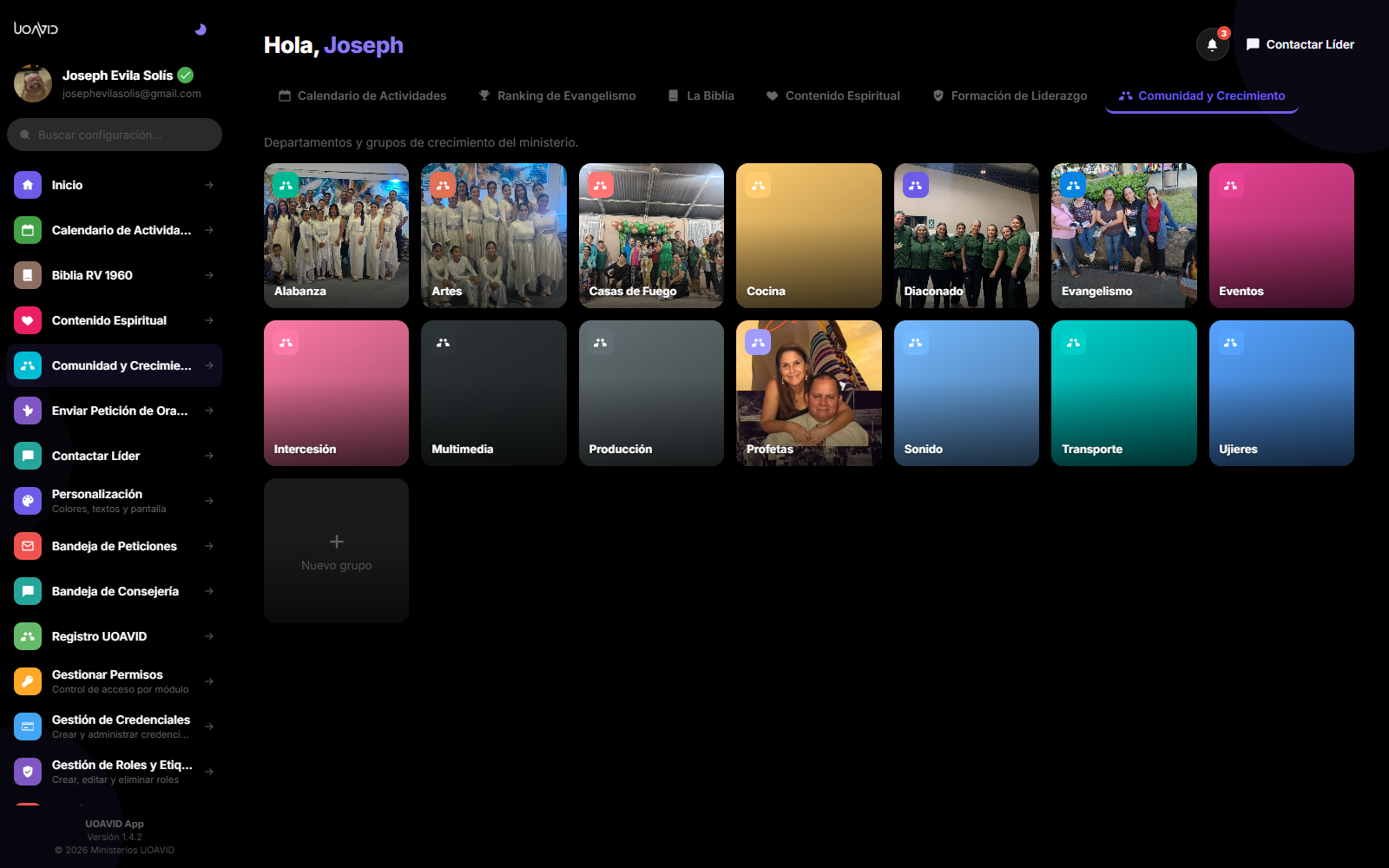Click Bandeja de Consejería chat icon
1389x868 pixels.
pos(28,591)
